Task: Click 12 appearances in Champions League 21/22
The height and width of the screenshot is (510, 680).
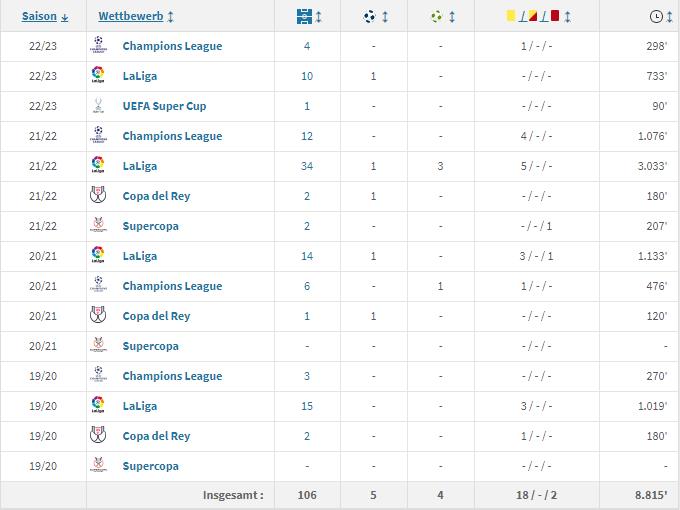Action: (307, 136)
